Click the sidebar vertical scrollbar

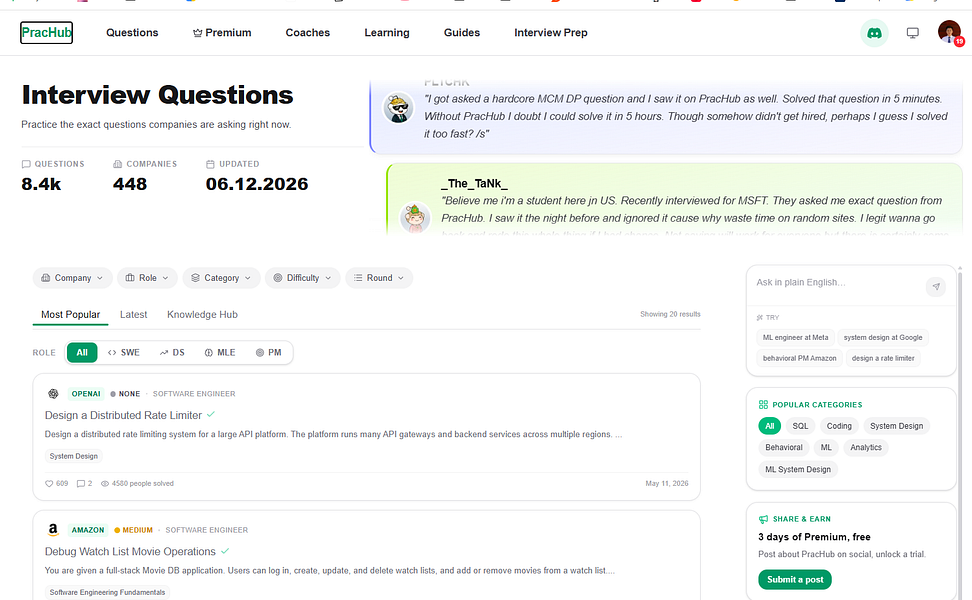pyautogui.click(x=960, y=434)
